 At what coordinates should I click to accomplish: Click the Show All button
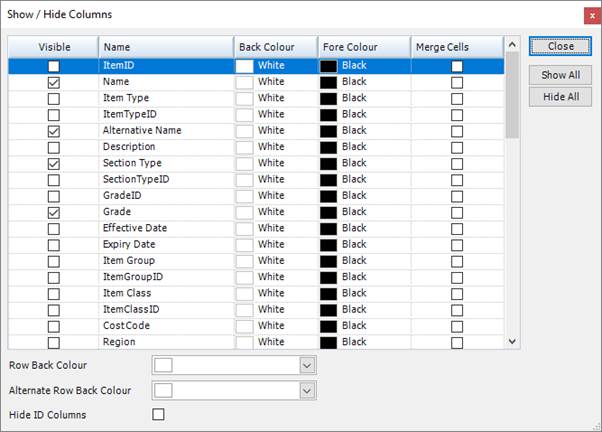pos(560,75)
